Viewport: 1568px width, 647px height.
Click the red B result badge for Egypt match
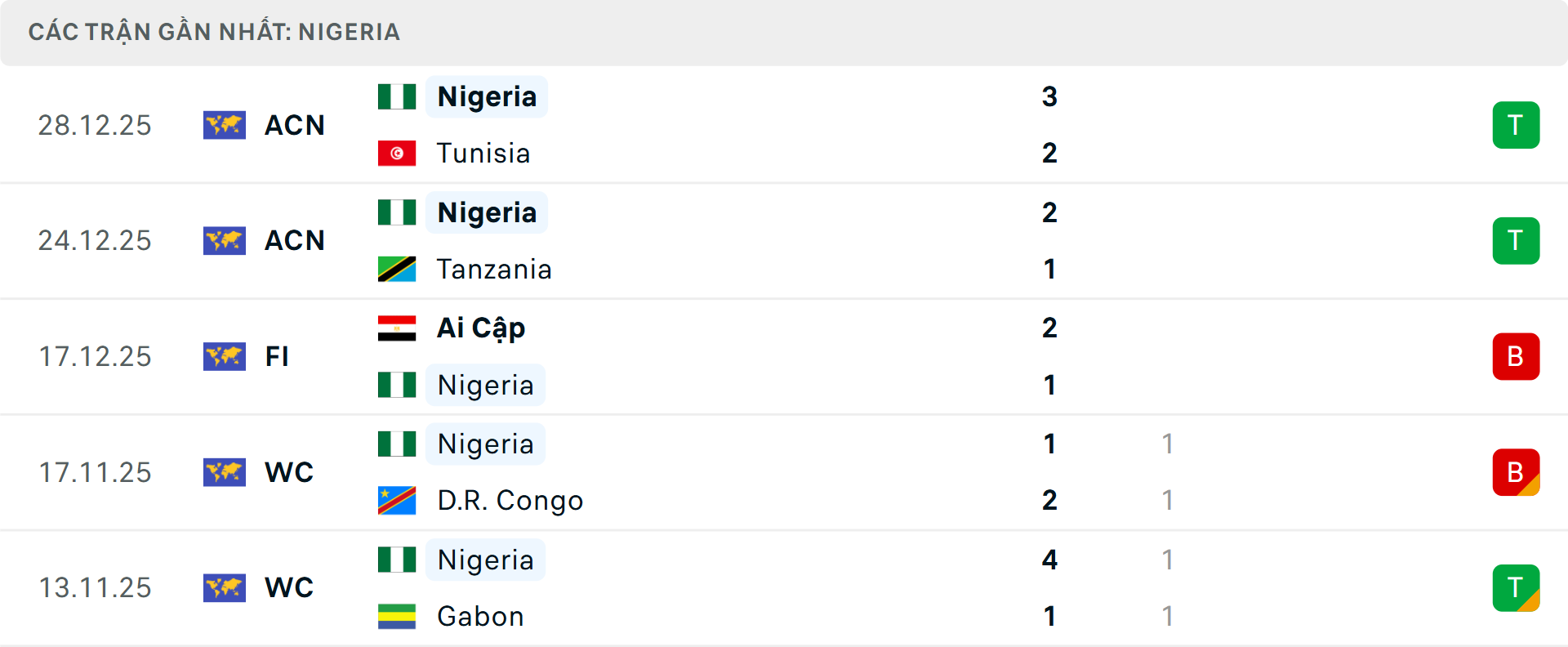coord(1517,356)
